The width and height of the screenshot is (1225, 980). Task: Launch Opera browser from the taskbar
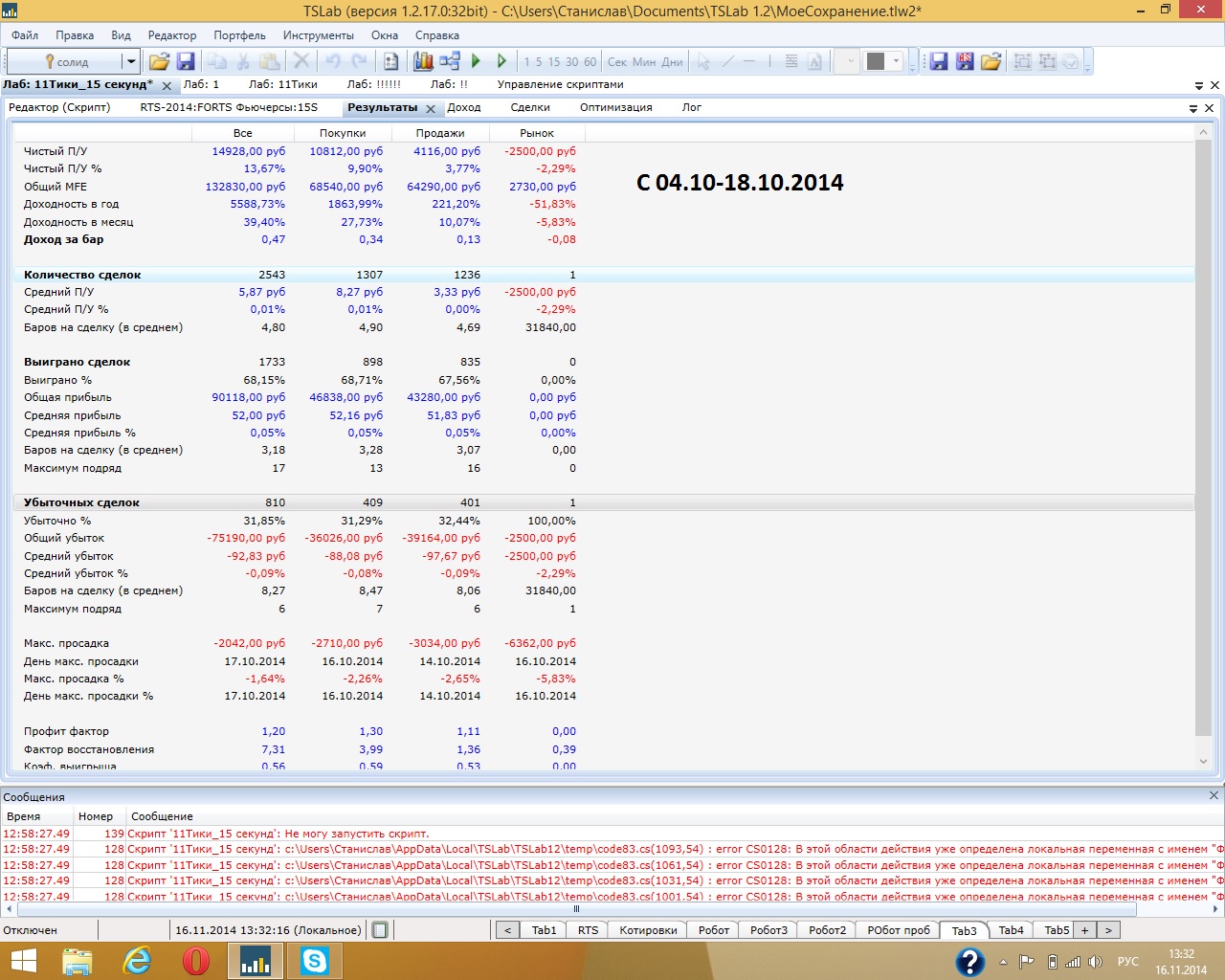(196, 960)
